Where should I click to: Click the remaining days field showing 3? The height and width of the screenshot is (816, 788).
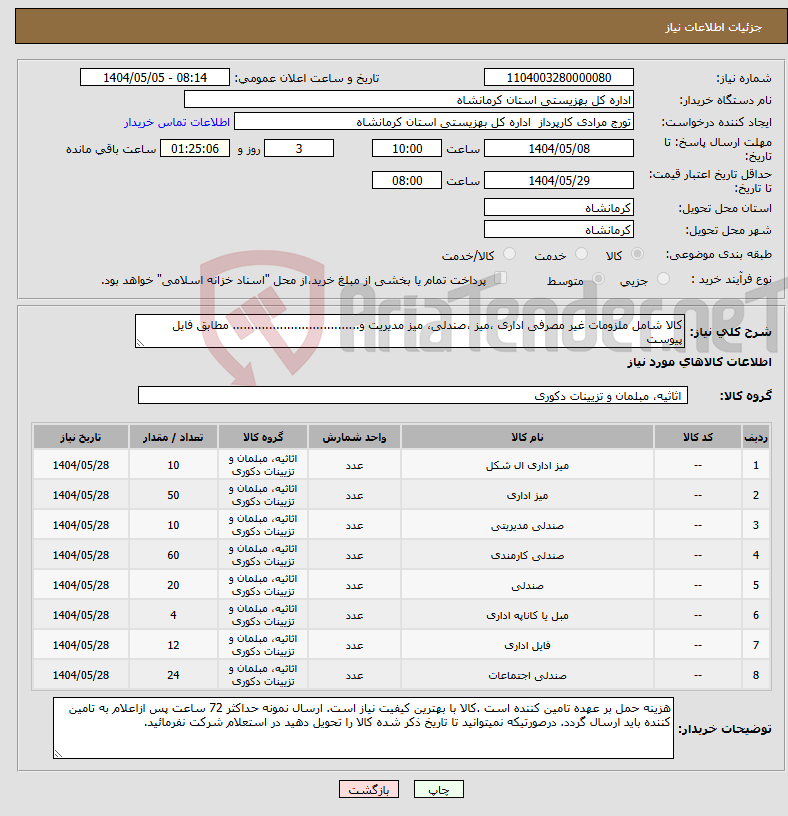pyautogui.click(x=299, y=149)
